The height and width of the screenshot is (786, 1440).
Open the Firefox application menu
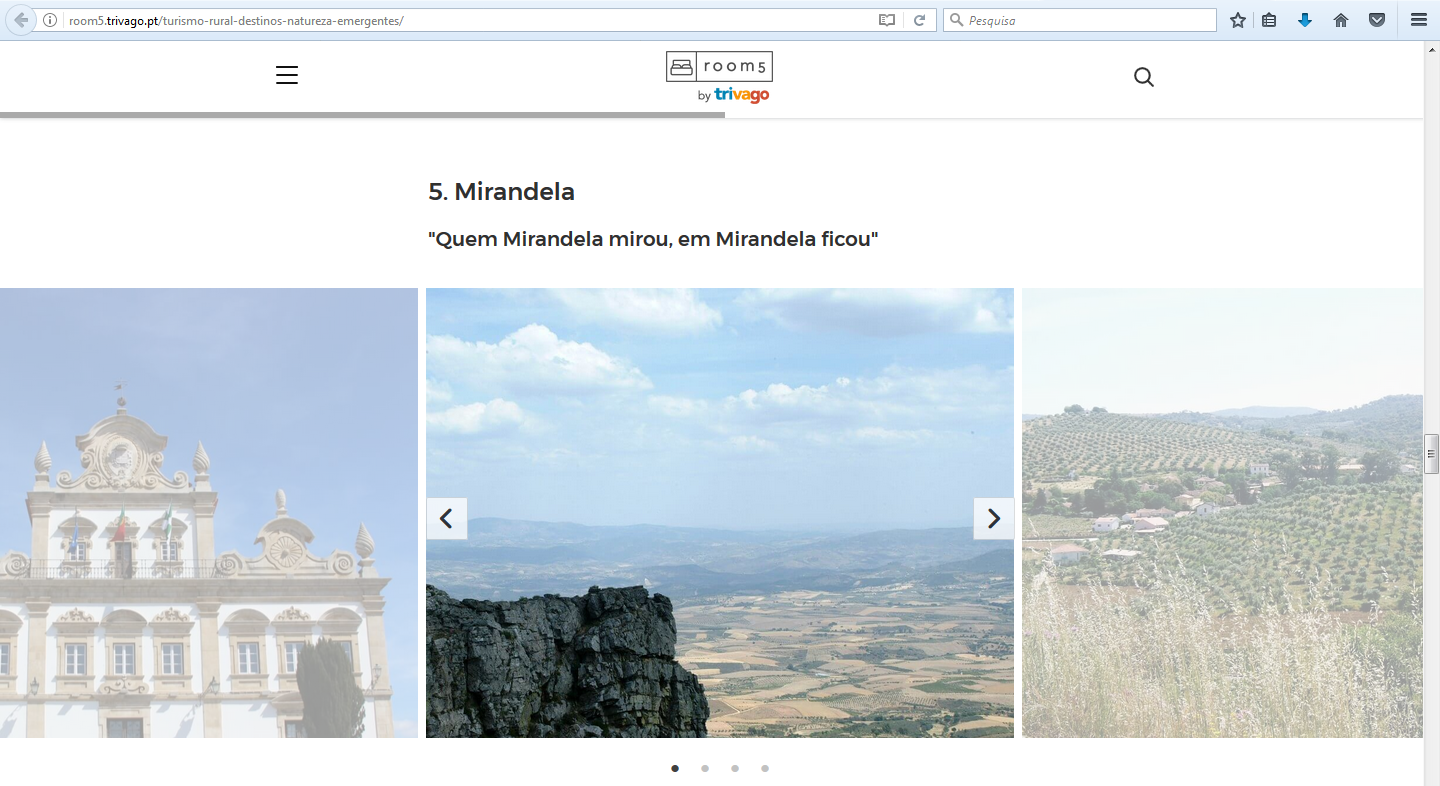coord(1418,20)
